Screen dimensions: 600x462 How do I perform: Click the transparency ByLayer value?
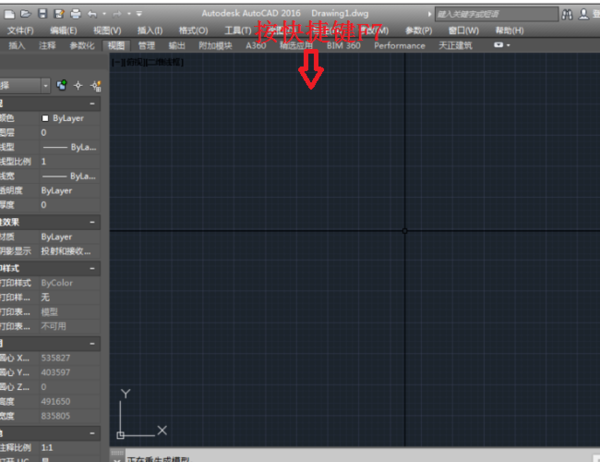pos(70,191)
